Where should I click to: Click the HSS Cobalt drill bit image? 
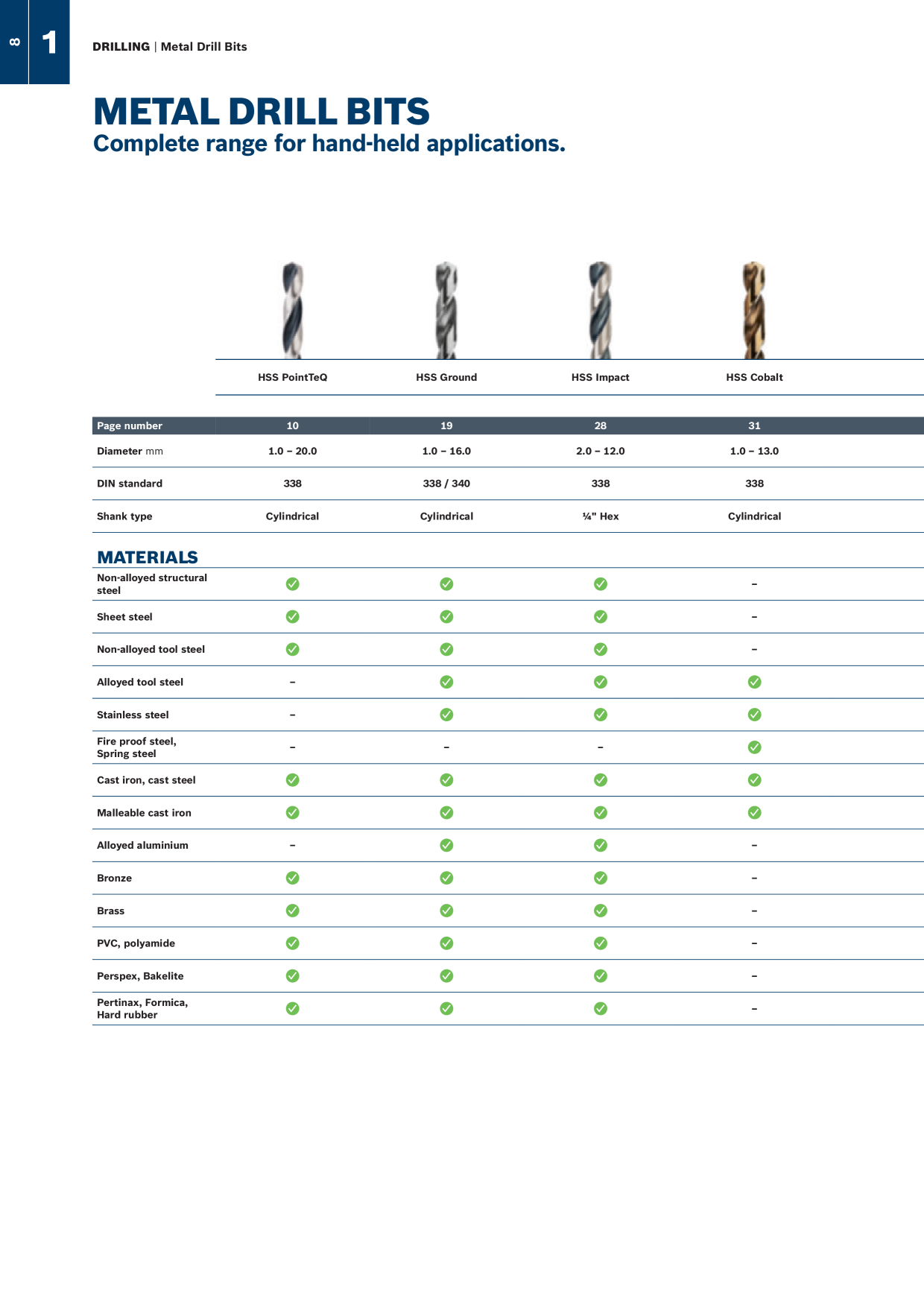[754, 310]
